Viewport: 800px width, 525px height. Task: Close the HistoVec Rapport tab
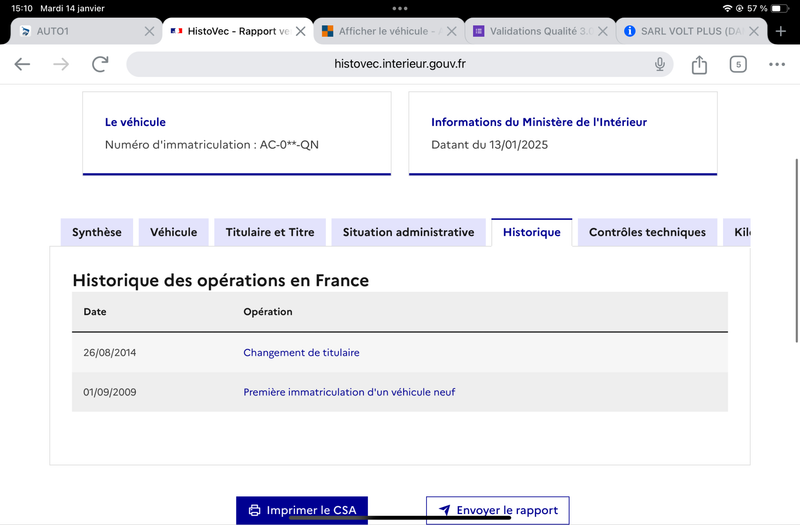click(x=301, y=31)
